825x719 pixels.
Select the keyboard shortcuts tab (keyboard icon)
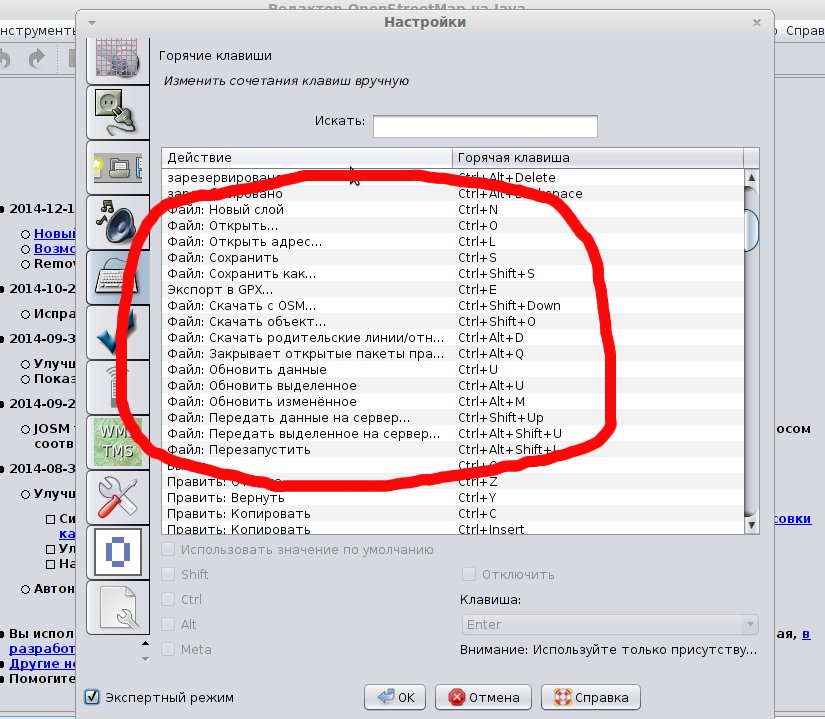tap(112, 277)
